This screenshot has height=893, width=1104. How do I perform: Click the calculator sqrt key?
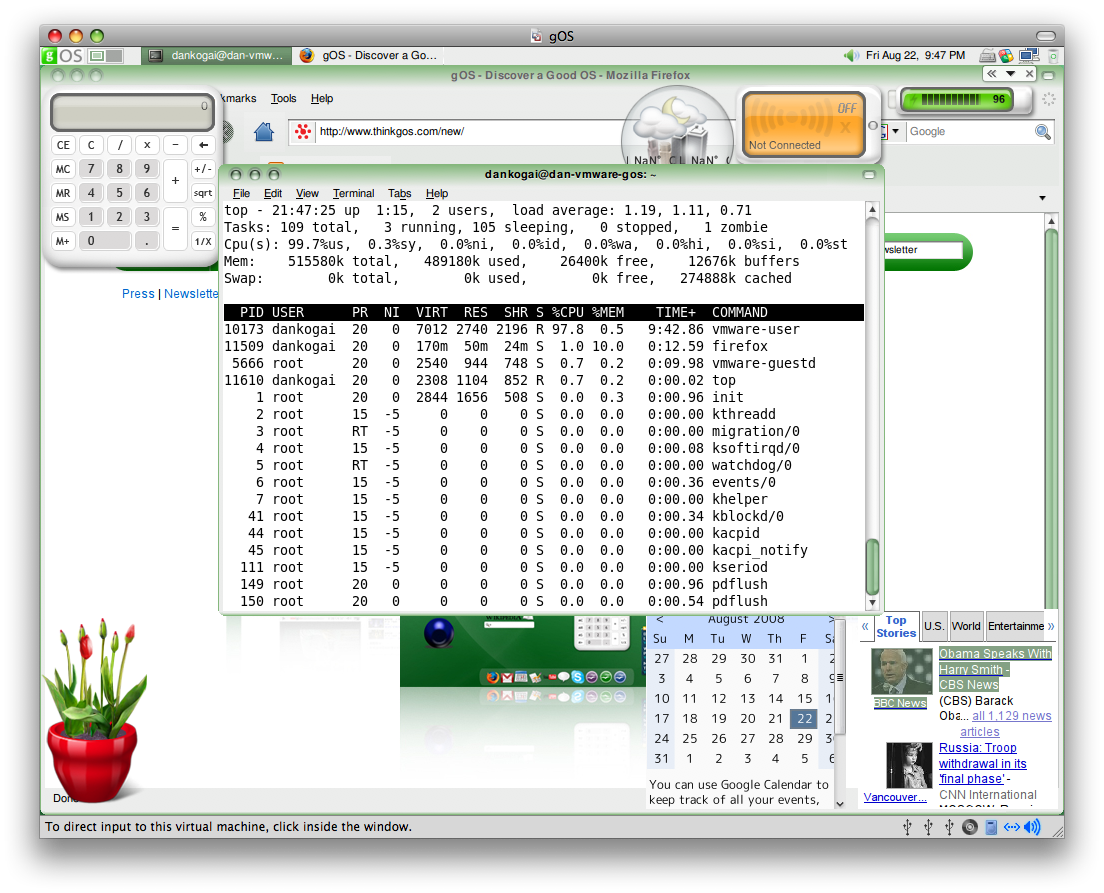(x=203, y=193)
